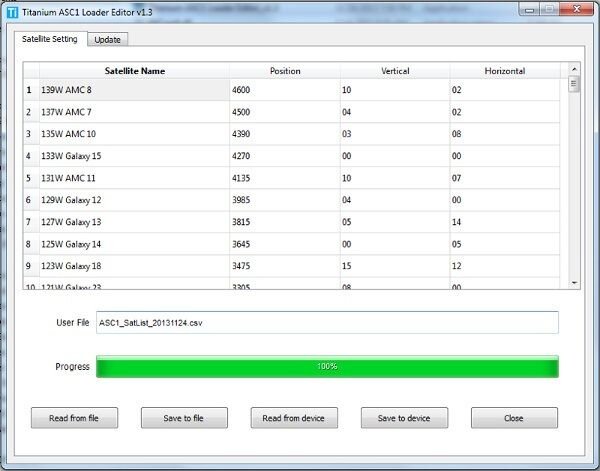Select the 125W Galaxy 14 cell

coord(134,244)
